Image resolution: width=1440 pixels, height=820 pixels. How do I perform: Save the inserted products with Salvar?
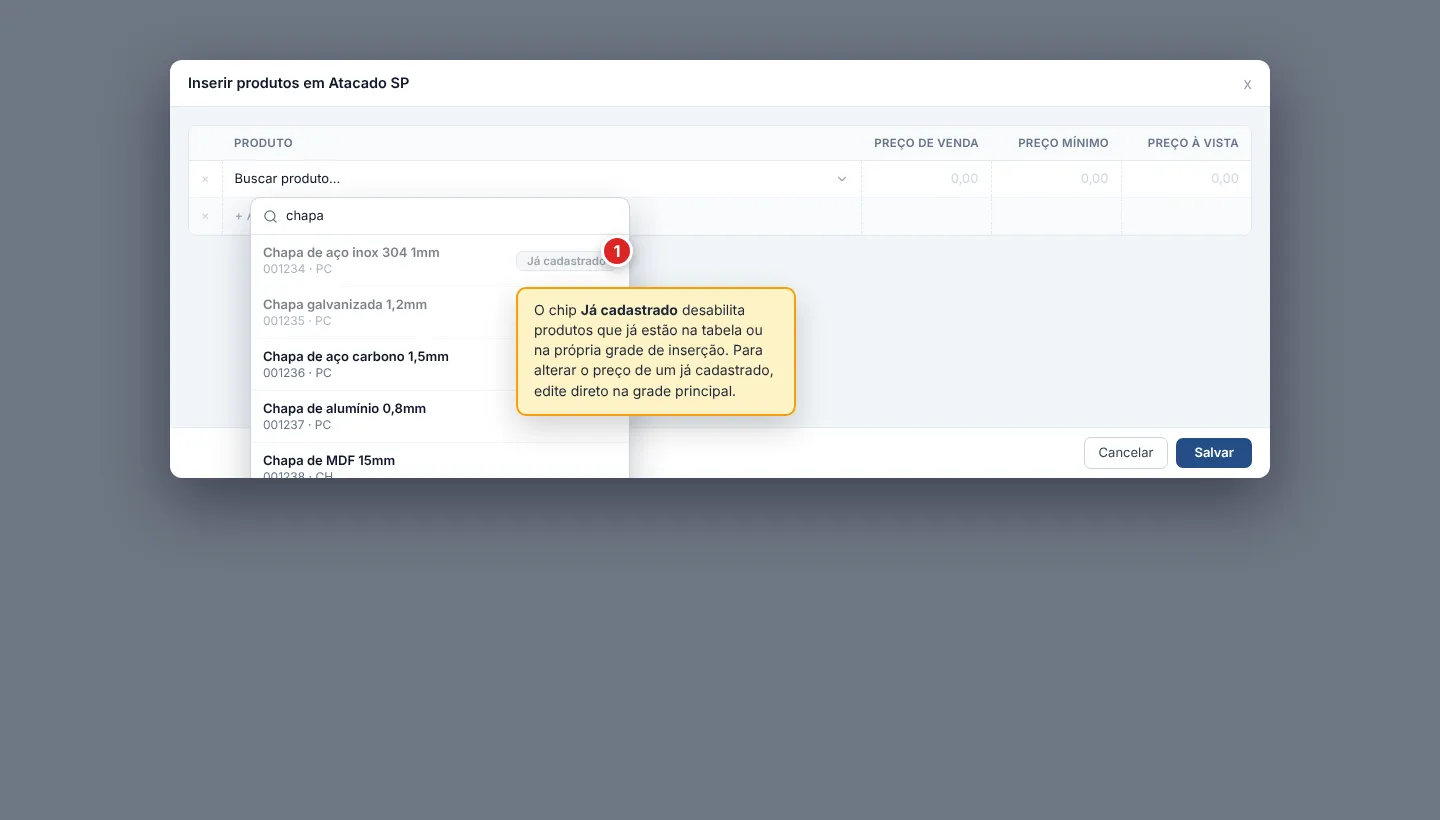tap(1214, 453)
